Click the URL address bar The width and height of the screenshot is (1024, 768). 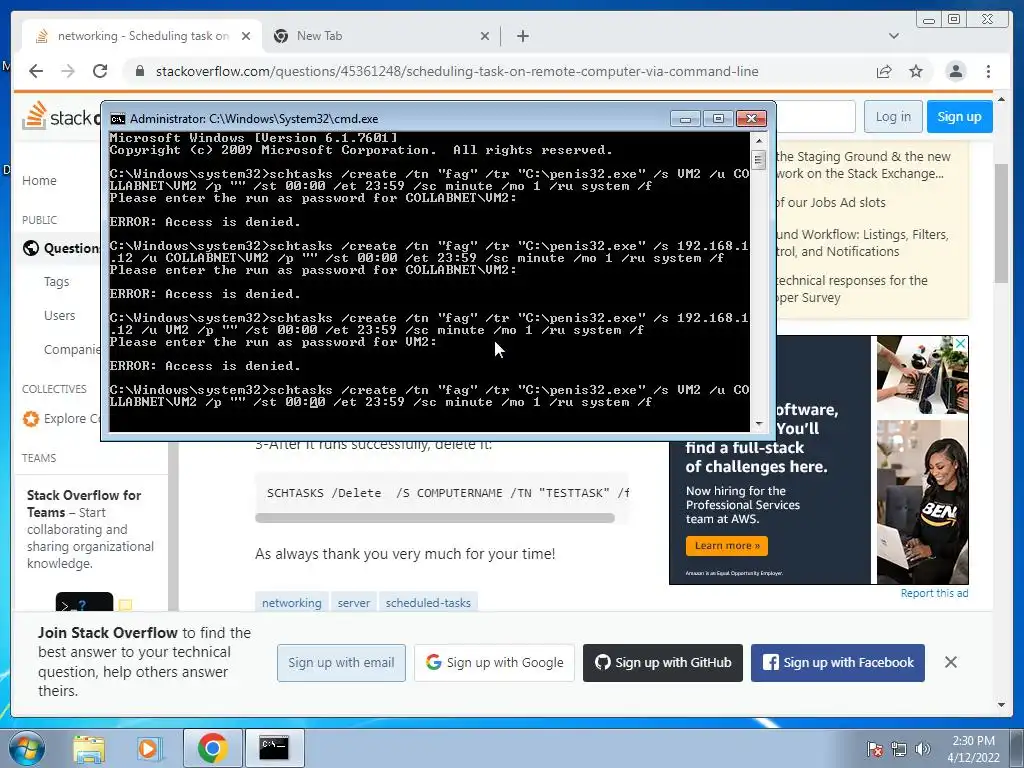457,71
